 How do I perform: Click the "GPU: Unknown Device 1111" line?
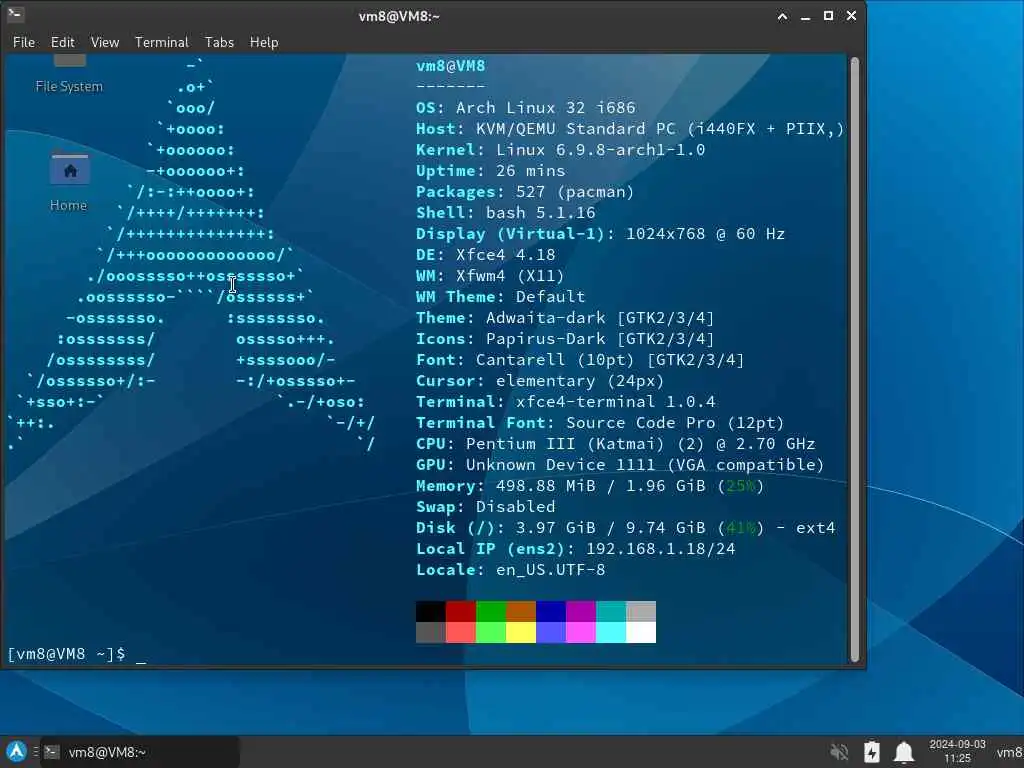[x=620, y=464]
